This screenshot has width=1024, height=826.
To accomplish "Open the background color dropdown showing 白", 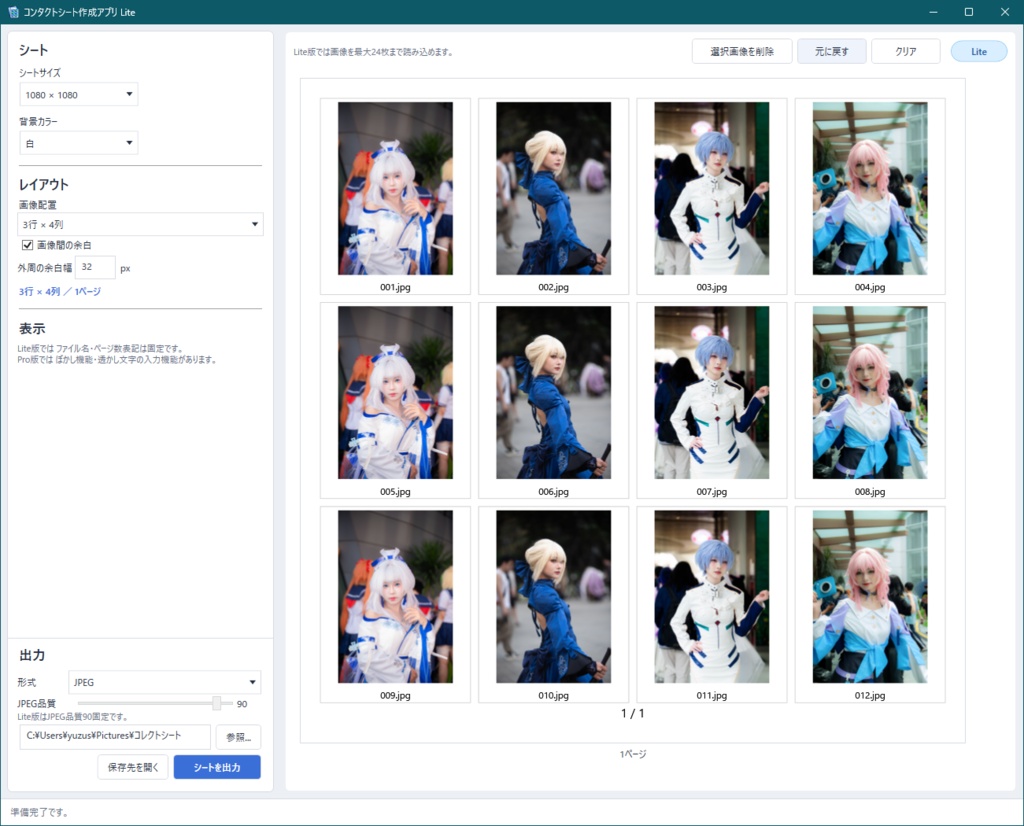I will 78,143.
